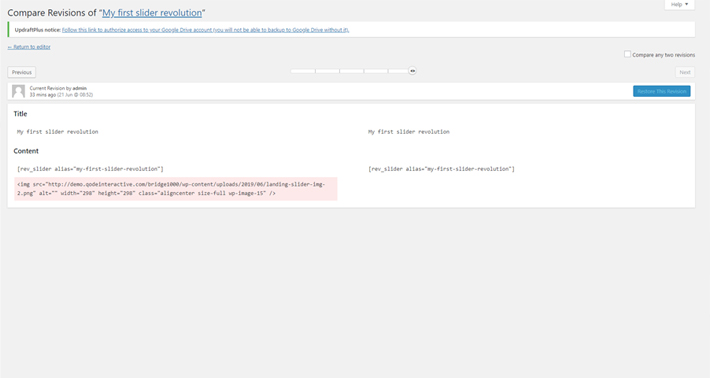The image size is (710, 378).
Task: Click first tick segment of revision slider
Action: (x=303, y=71)
